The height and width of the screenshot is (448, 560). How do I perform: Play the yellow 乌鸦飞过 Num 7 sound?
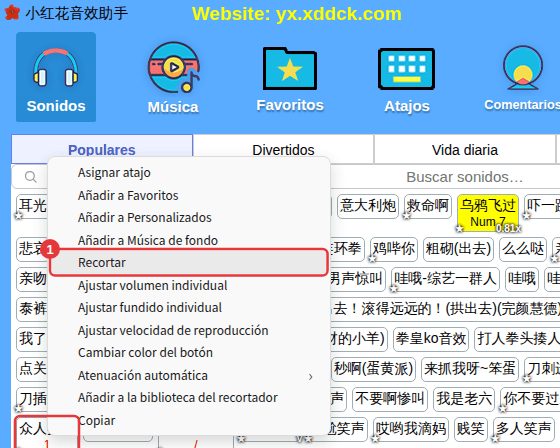(488, 213)
